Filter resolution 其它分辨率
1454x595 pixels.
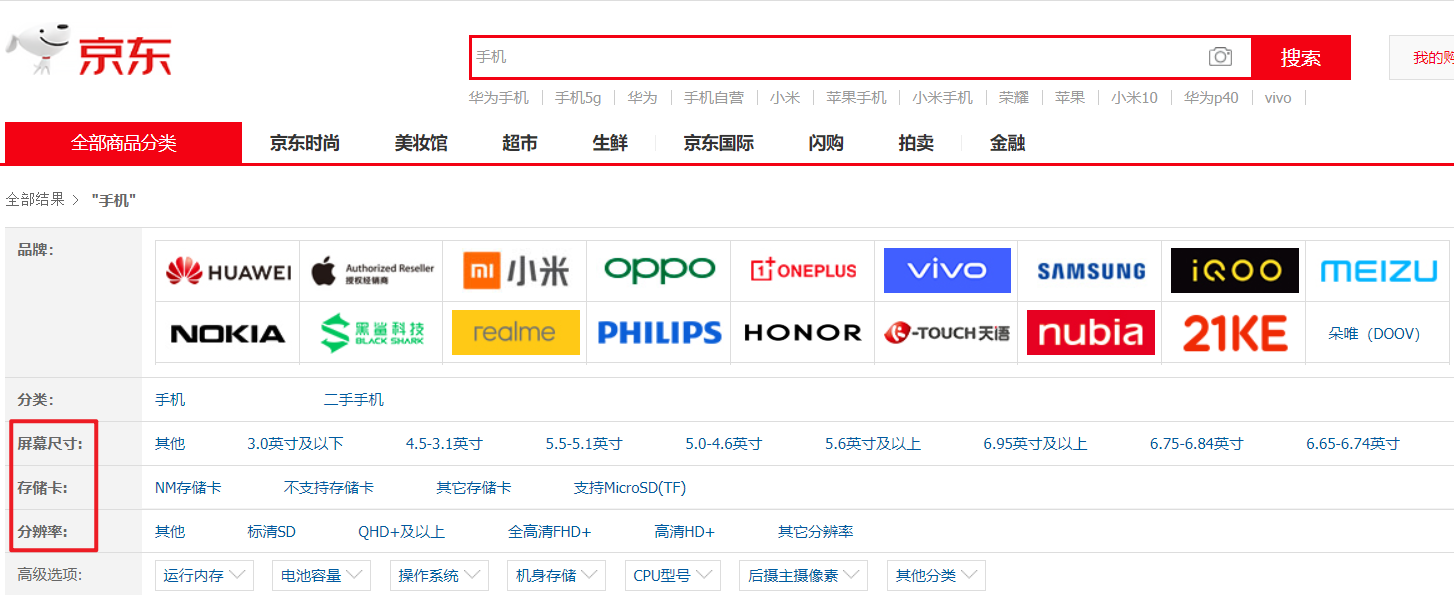pyautogui.click(x=815, y=531)
